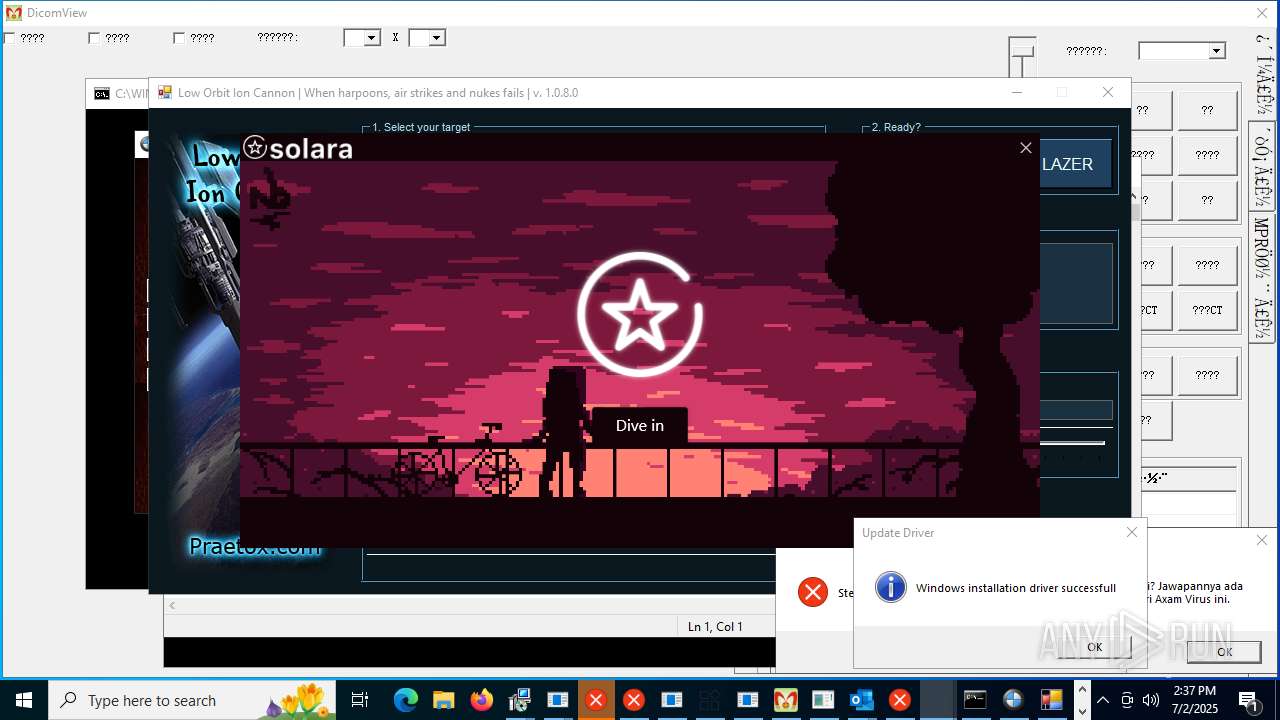This screenshot has height=720, width=1280.
Task: Open the Windows Start menu
Action: point(24,700)
